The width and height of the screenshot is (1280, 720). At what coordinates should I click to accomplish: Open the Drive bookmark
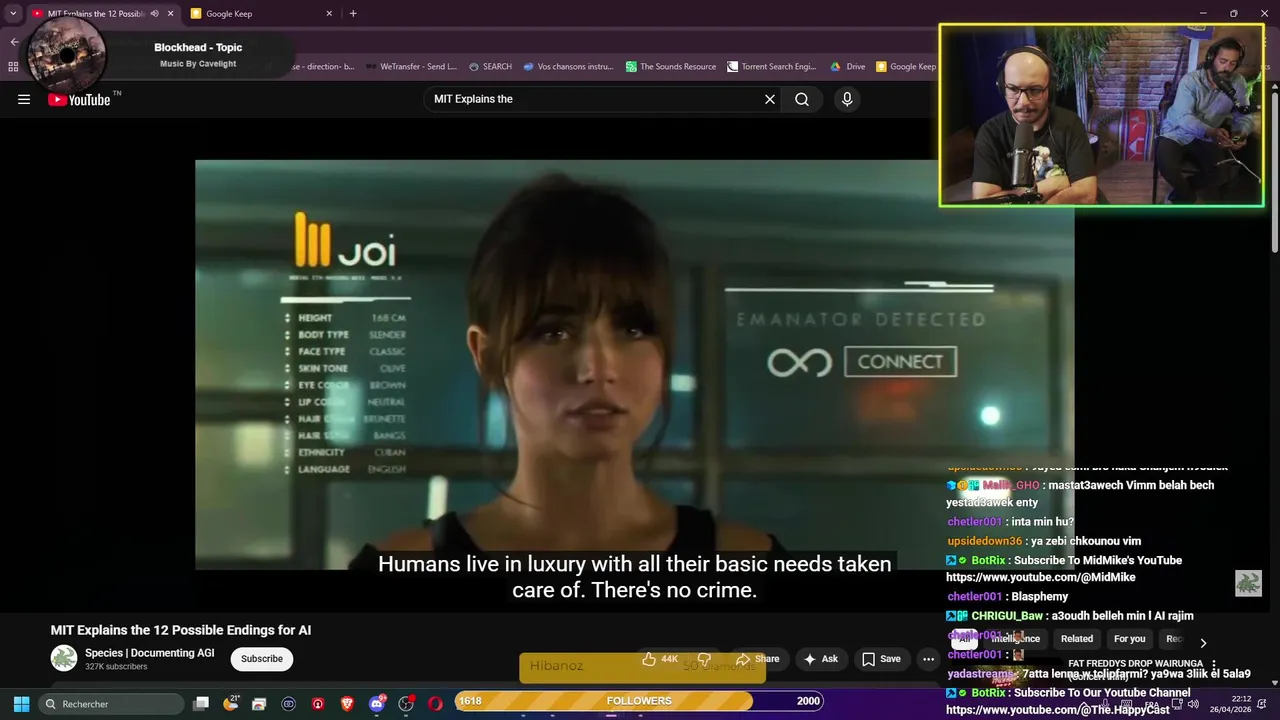pyautogui.click(x=847, y=67)
